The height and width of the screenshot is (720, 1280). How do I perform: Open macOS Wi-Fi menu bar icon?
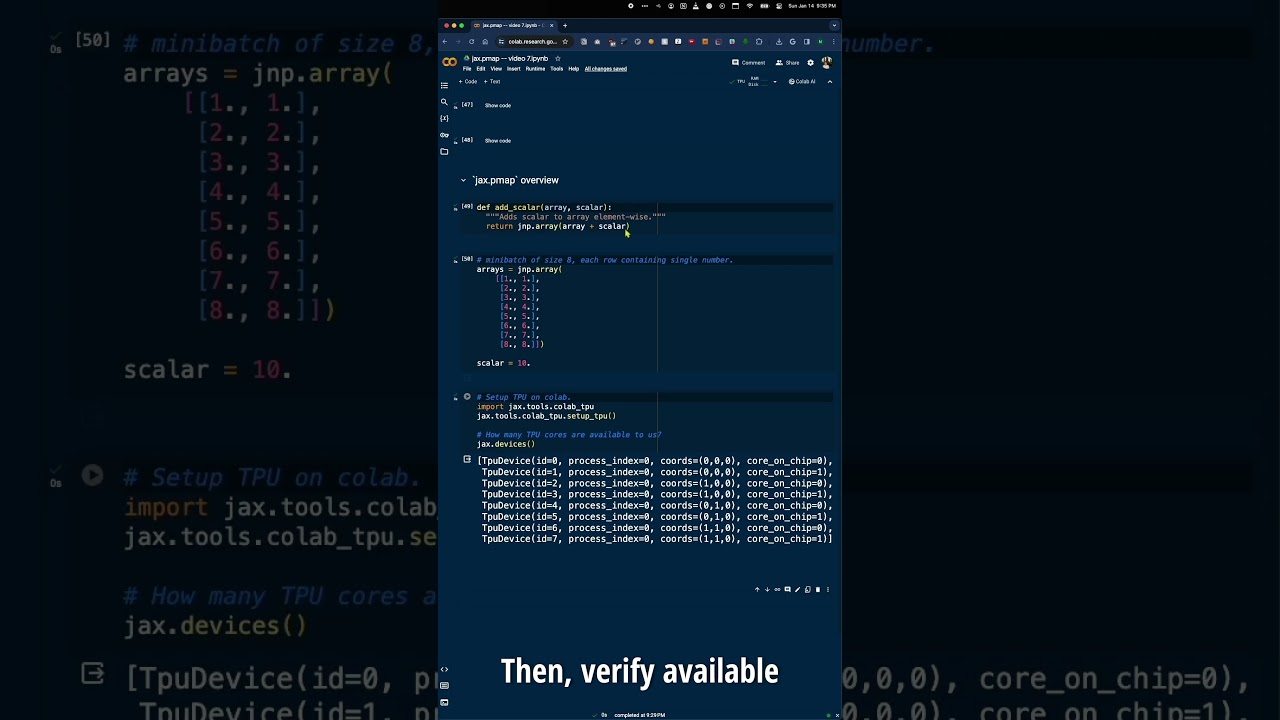[x=749, y=6]
